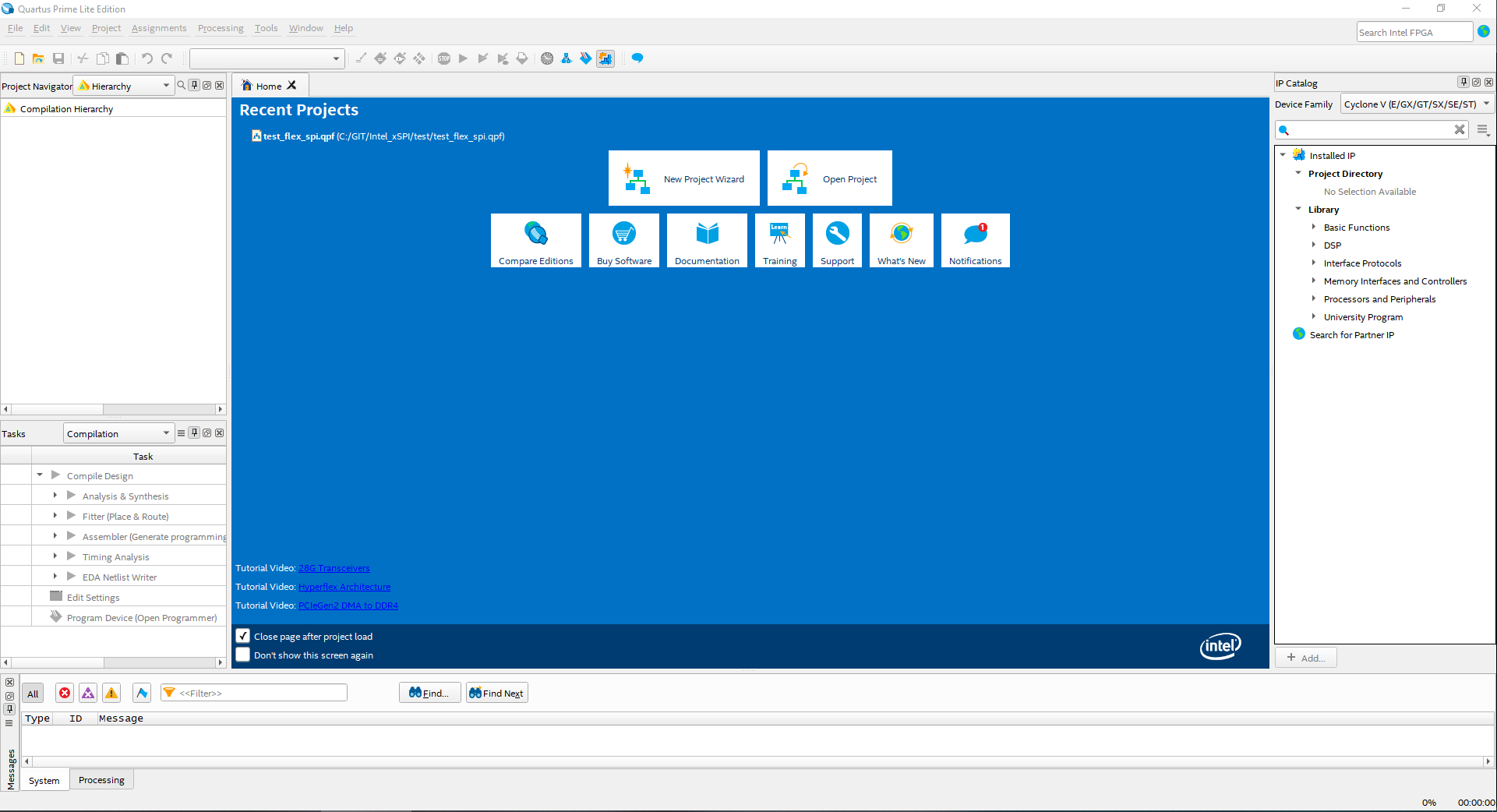
Task: Toggle error messages filter (red X)
Action: point(65,694)
